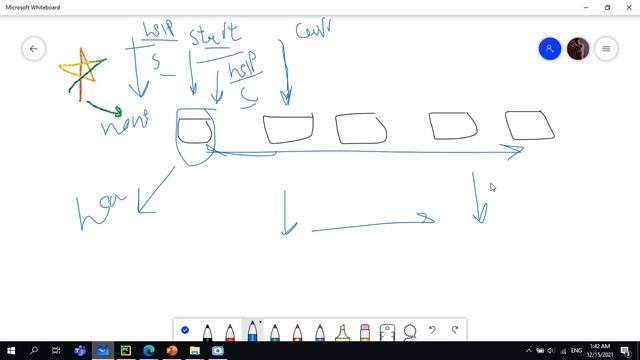Open the screen recorder taskbar icon
Viewport: 640px width, 360px height.
218,351
